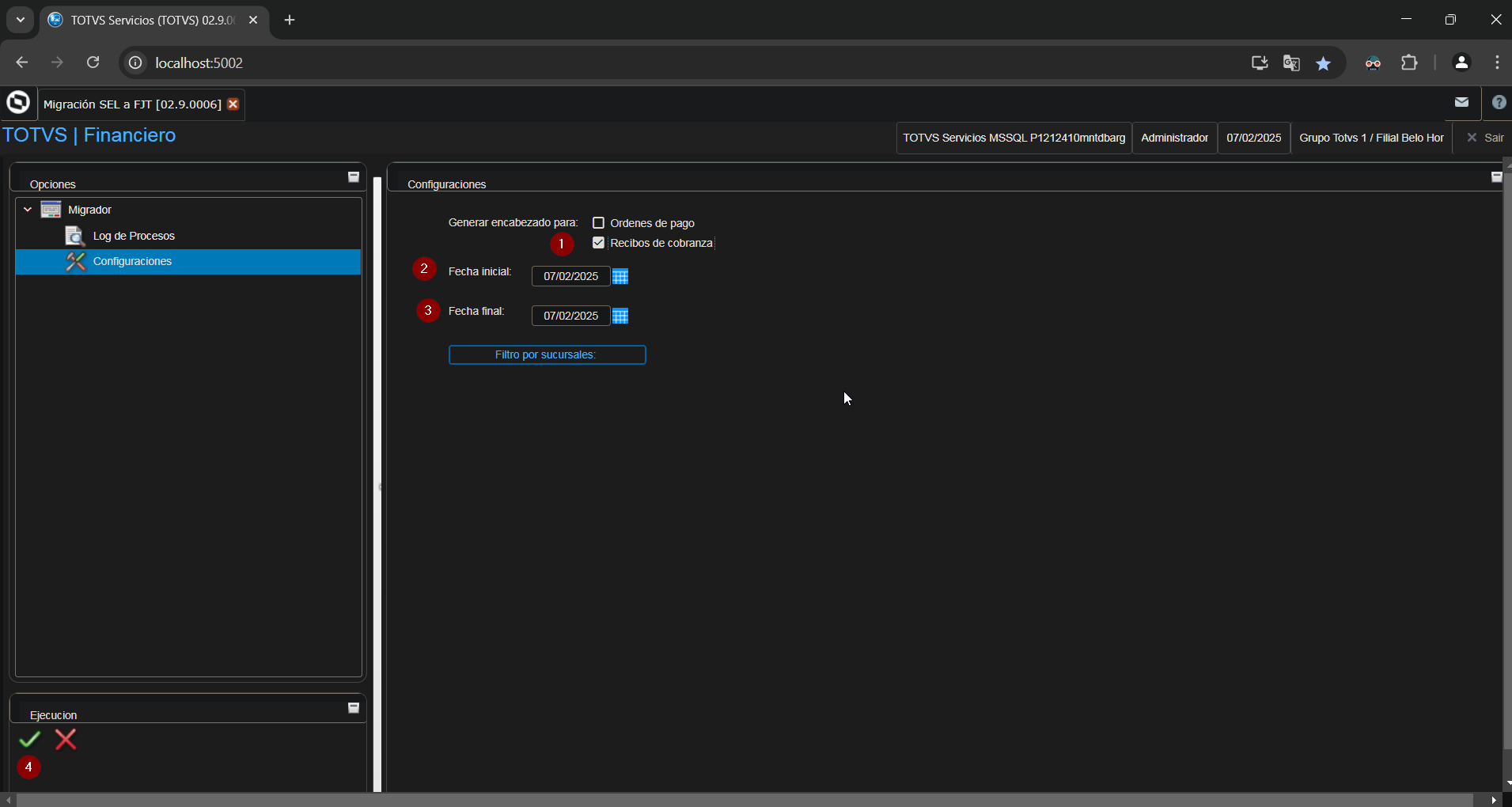Open calendar picker for Fecha inicial

(620, 276)
